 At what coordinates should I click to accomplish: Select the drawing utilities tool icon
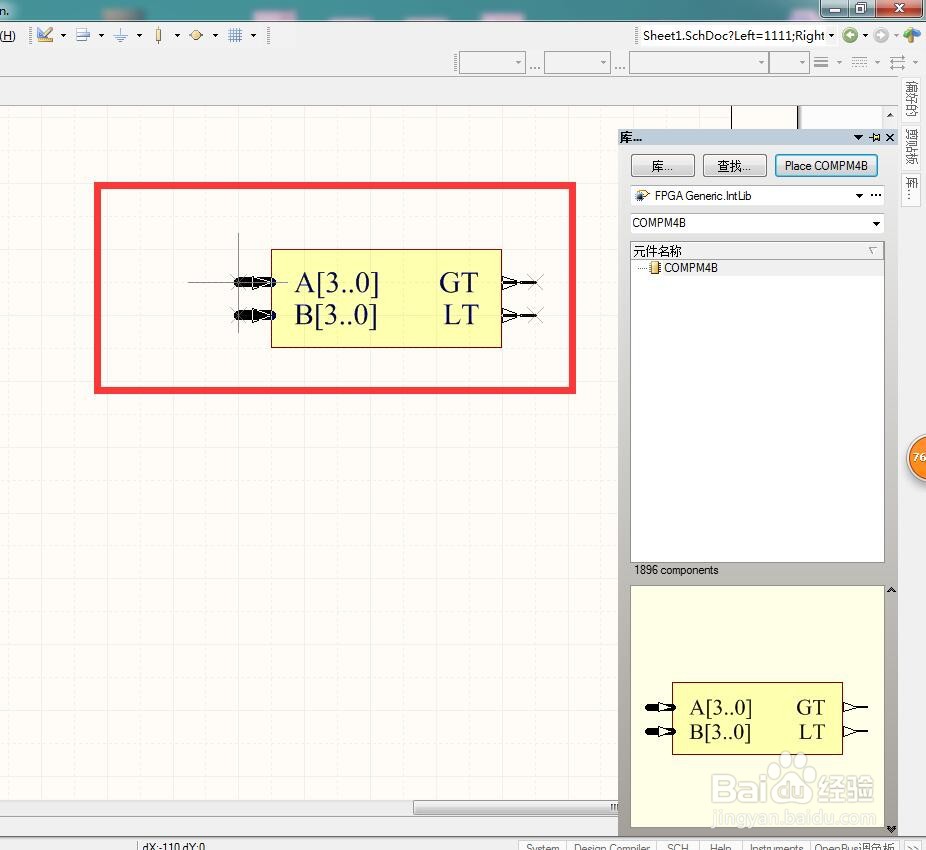point(45,35)
